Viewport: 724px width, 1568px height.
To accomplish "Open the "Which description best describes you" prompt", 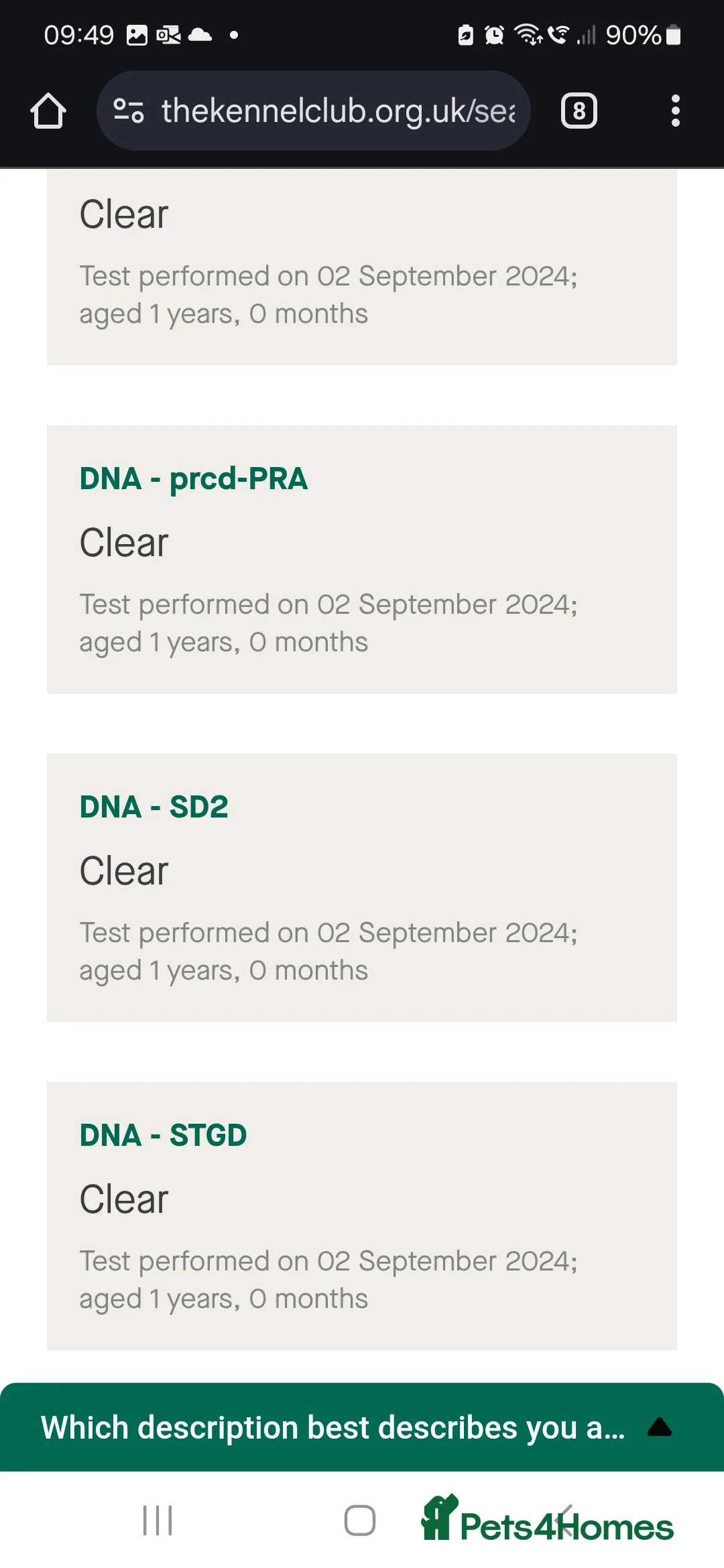I will point(333,1427).
